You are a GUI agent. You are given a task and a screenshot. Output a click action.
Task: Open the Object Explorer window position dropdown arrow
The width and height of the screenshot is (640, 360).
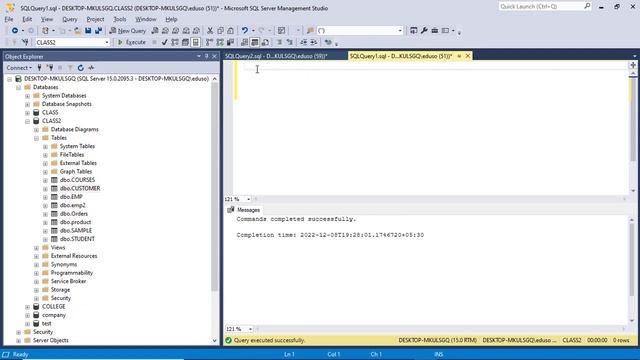click(x=199, y=56)
